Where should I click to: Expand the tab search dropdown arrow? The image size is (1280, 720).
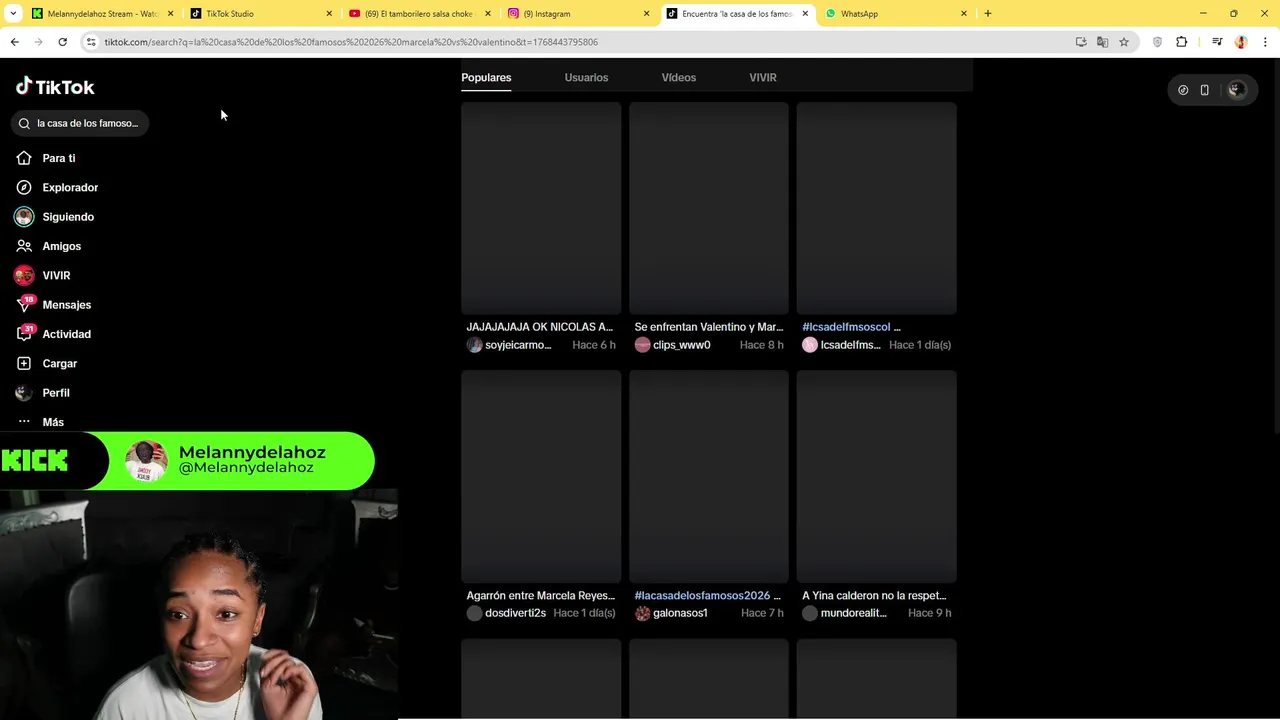[13, 14]
